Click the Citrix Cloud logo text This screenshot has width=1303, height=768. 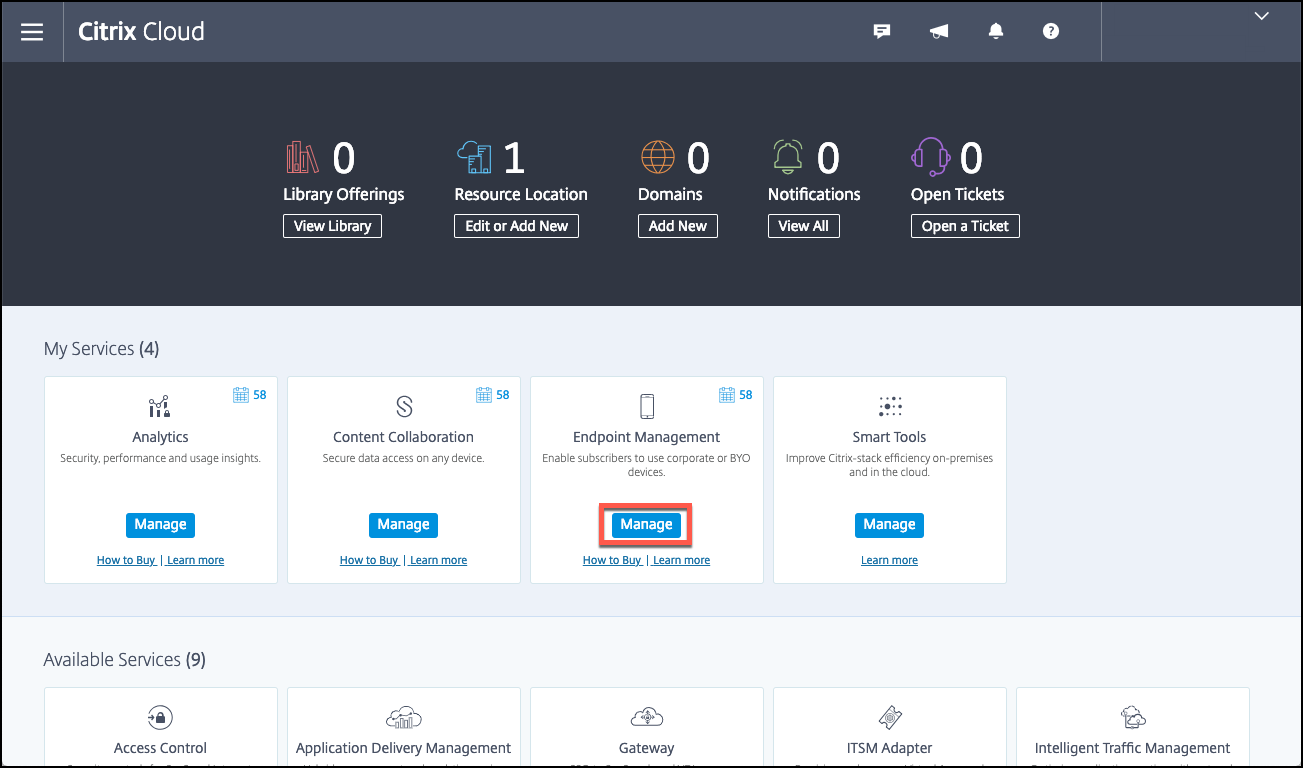(142, 31)
